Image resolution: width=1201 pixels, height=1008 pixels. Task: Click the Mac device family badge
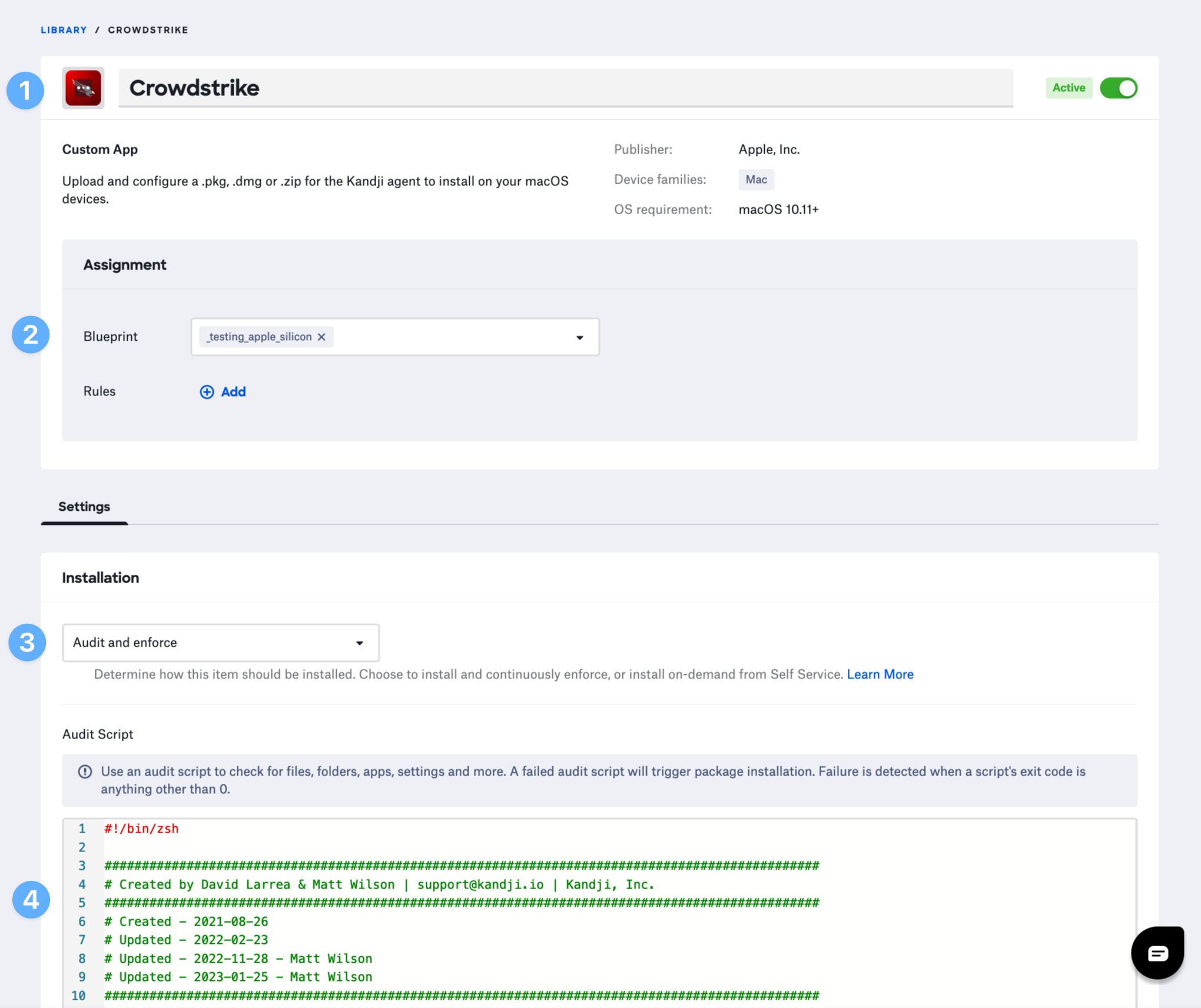coord(755,179)
